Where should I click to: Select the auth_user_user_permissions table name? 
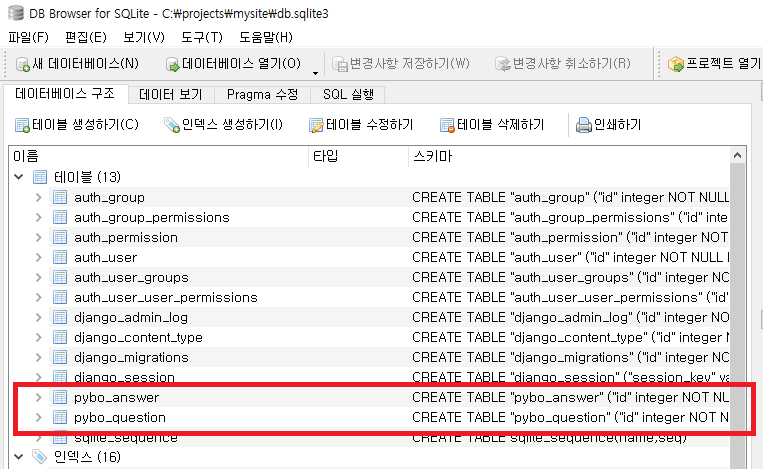pos(165,297)
